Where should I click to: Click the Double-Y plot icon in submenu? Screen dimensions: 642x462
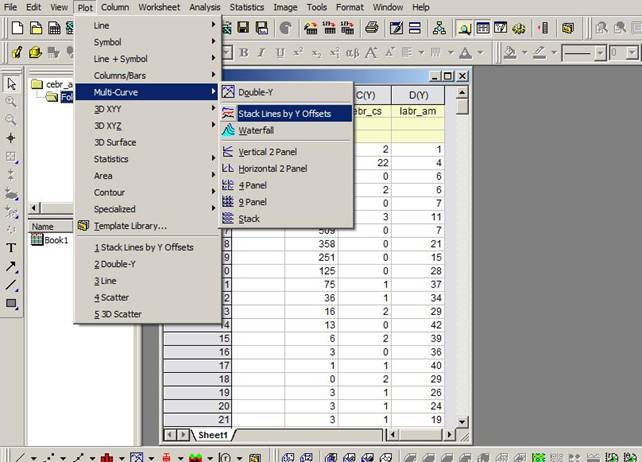click(228, 92)
